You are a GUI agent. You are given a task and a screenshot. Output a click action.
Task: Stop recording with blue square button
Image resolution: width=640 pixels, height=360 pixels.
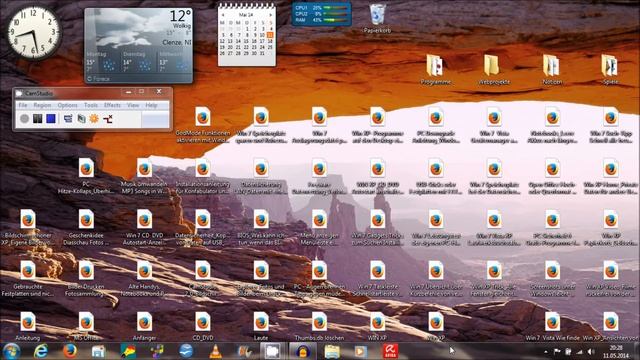pyautogui.click(x=51, y=119)
